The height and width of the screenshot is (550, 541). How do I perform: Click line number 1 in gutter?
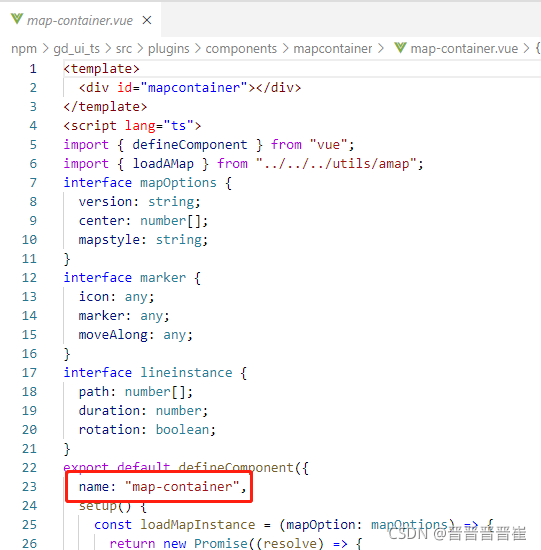tap(33, 69)
